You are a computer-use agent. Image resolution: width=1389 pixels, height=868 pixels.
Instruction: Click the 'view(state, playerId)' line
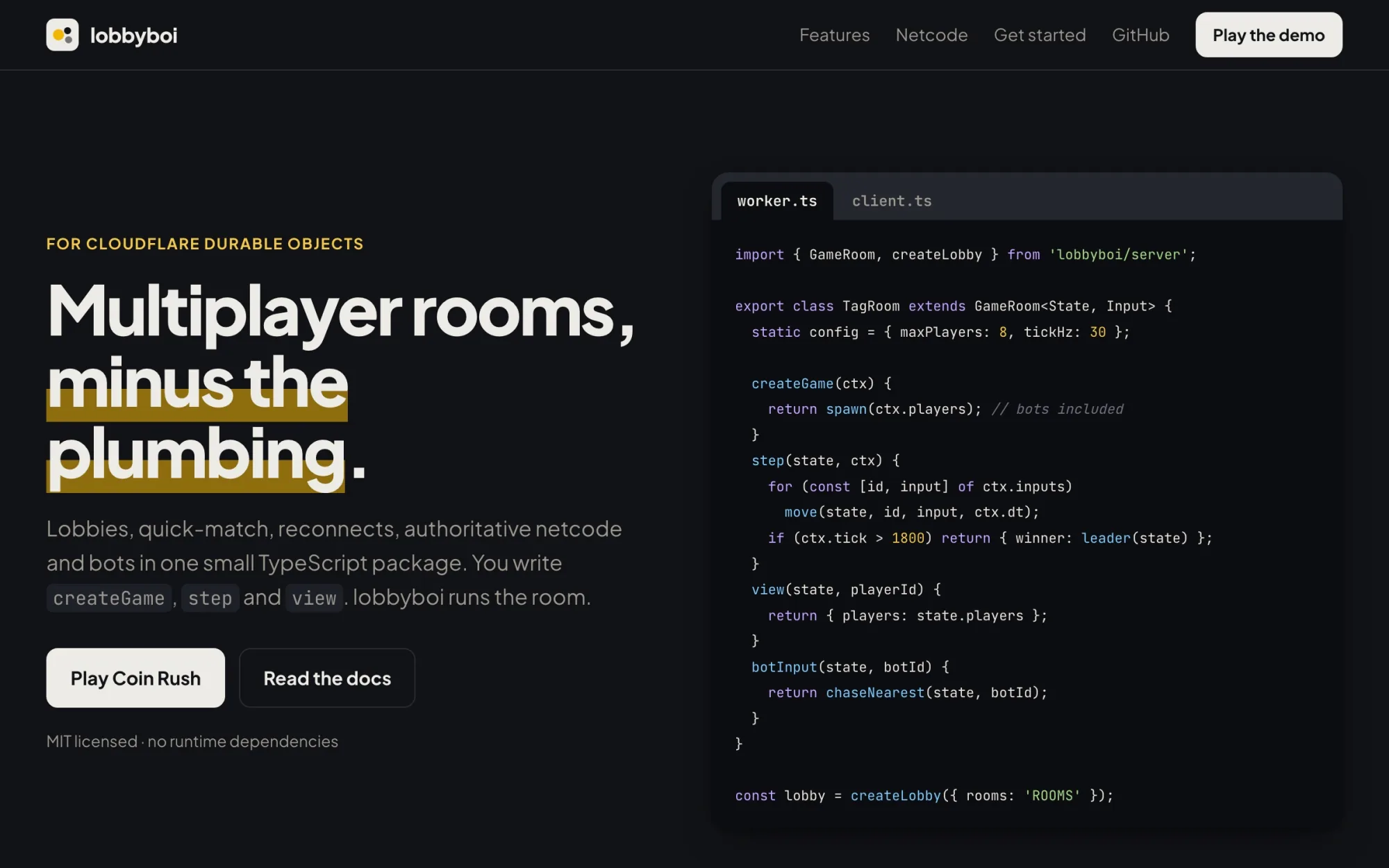(846, 590)
